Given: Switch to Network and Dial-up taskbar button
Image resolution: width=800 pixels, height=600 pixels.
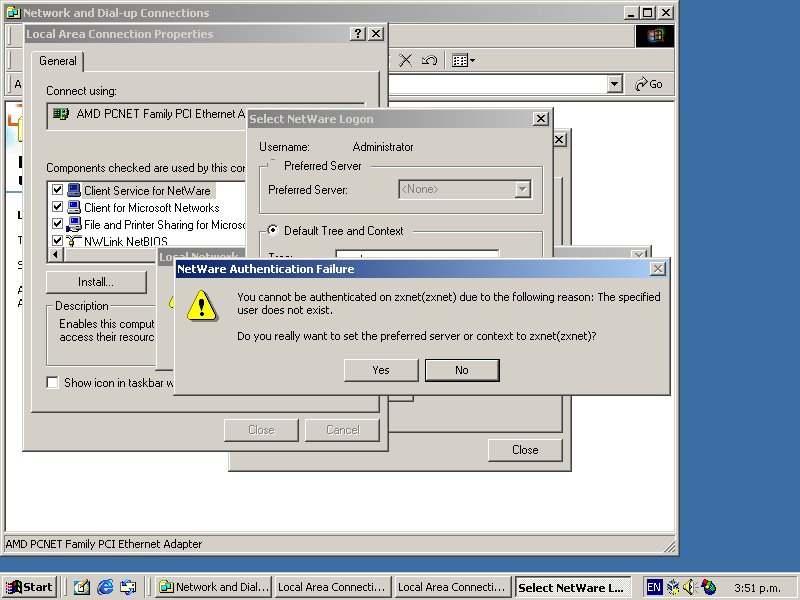Looking at the screenshot, I should 213,587.
